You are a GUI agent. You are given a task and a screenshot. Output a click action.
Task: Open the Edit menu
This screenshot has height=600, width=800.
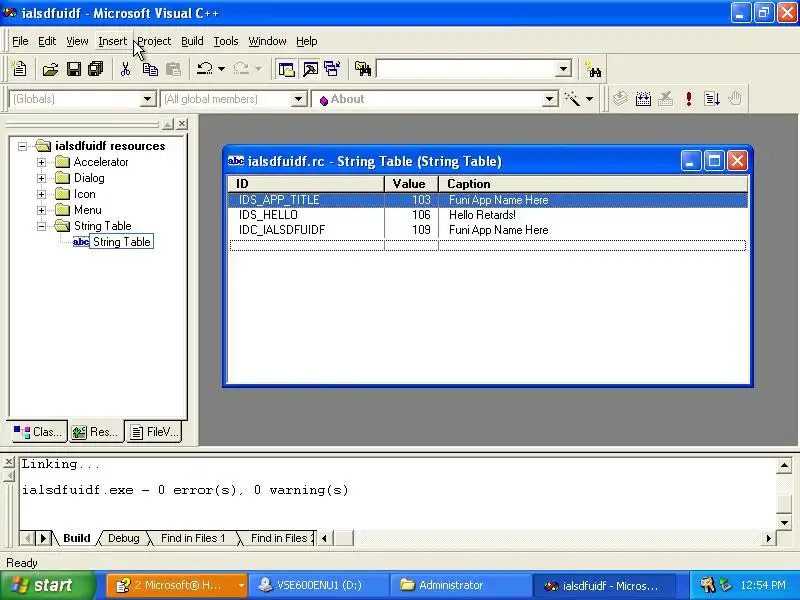pos(47,41)
